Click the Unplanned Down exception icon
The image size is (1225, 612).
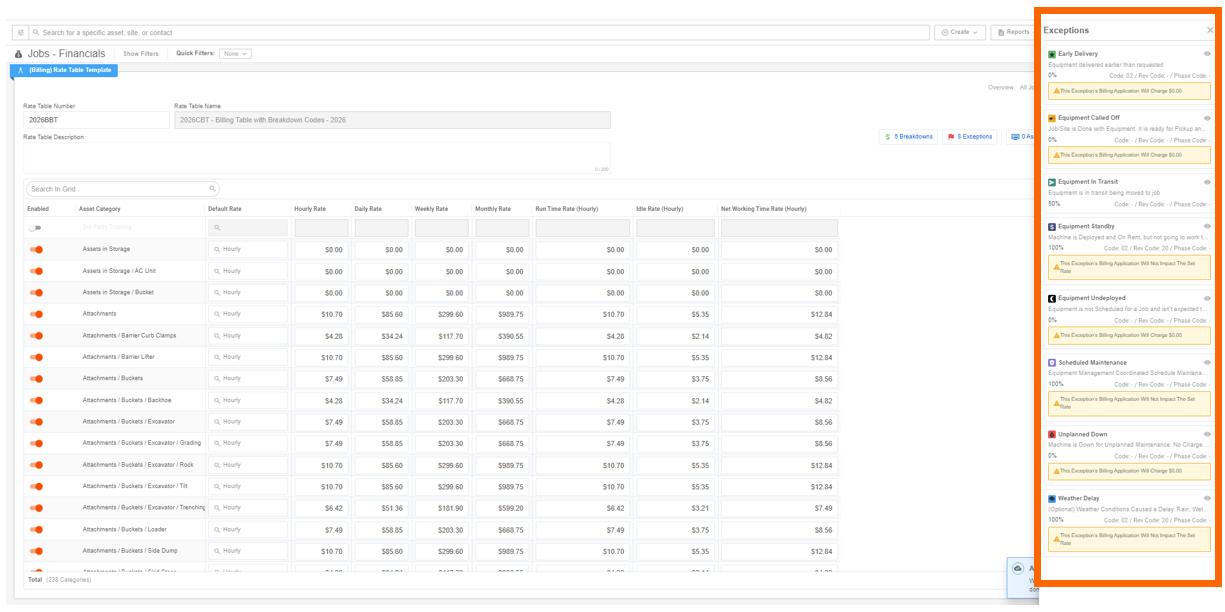1052,434
